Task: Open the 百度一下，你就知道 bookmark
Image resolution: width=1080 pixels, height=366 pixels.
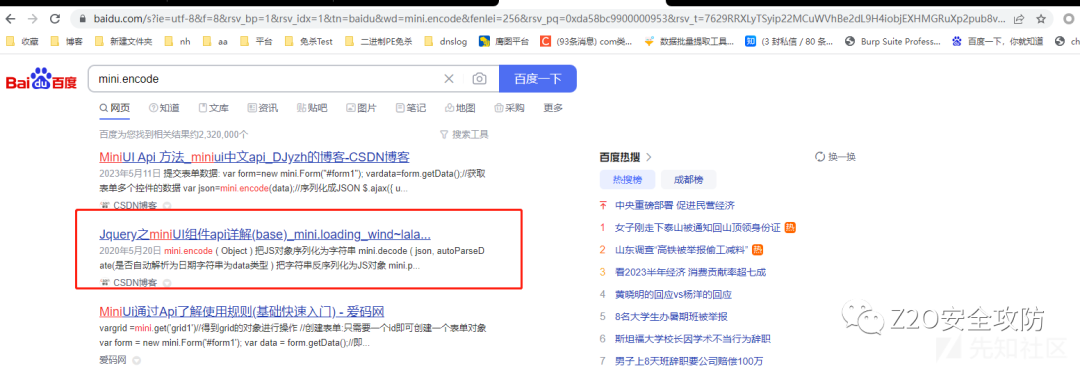Action: 997,41
